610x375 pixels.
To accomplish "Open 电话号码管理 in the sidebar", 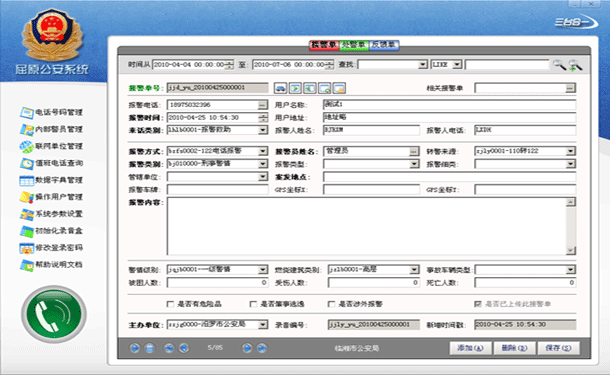I will click(51, 112).
